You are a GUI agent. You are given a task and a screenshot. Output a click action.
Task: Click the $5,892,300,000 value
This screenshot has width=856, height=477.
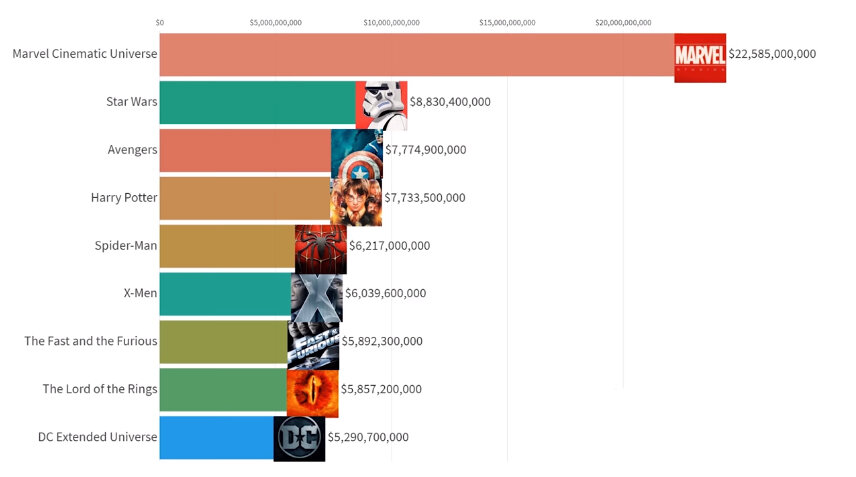382,342
